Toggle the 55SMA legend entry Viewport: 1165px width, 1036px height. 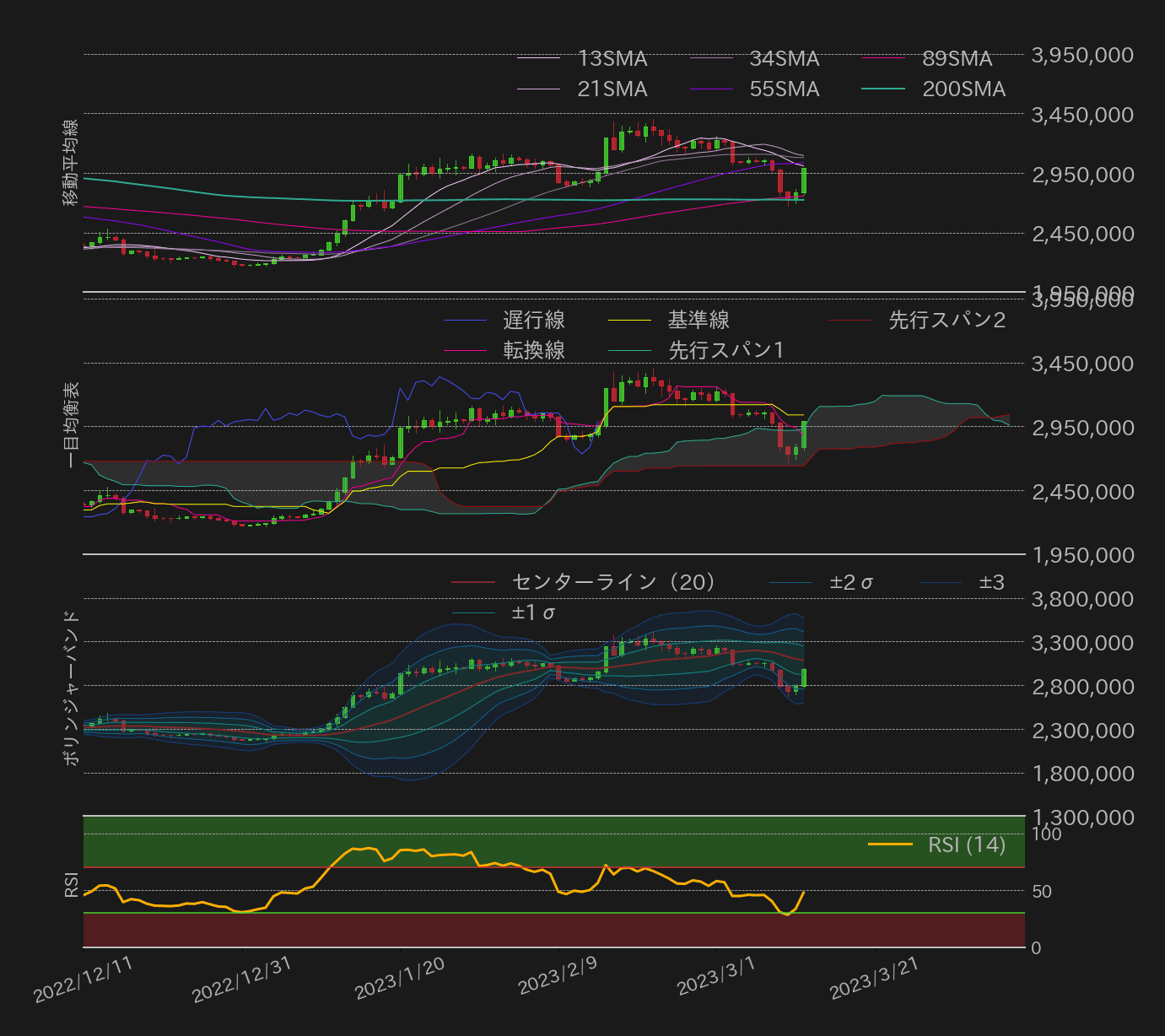pos(709,89)
